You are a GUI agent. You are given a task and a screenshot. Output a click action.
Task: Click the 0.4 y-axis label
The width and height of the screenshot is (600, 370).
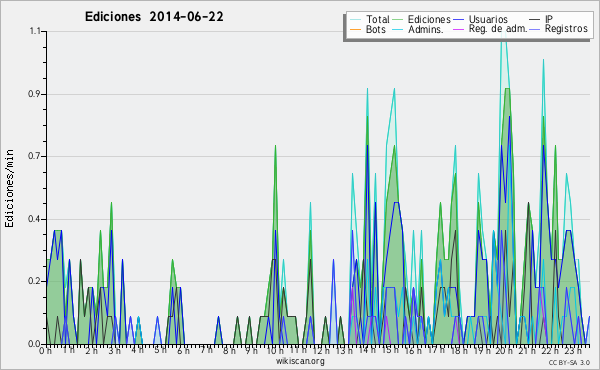click(34, 219)
